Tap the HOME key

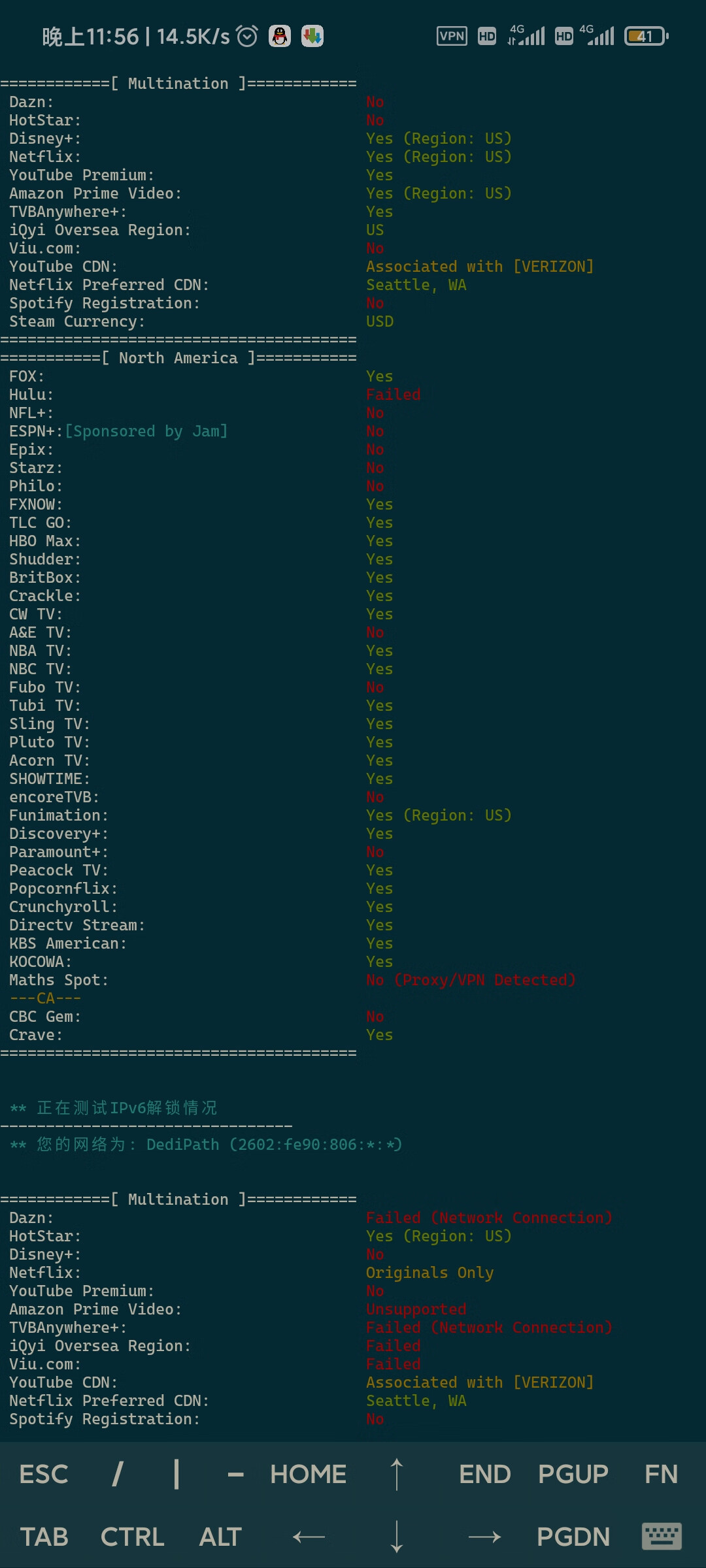pyautogui.click(x=309, y=1475)
